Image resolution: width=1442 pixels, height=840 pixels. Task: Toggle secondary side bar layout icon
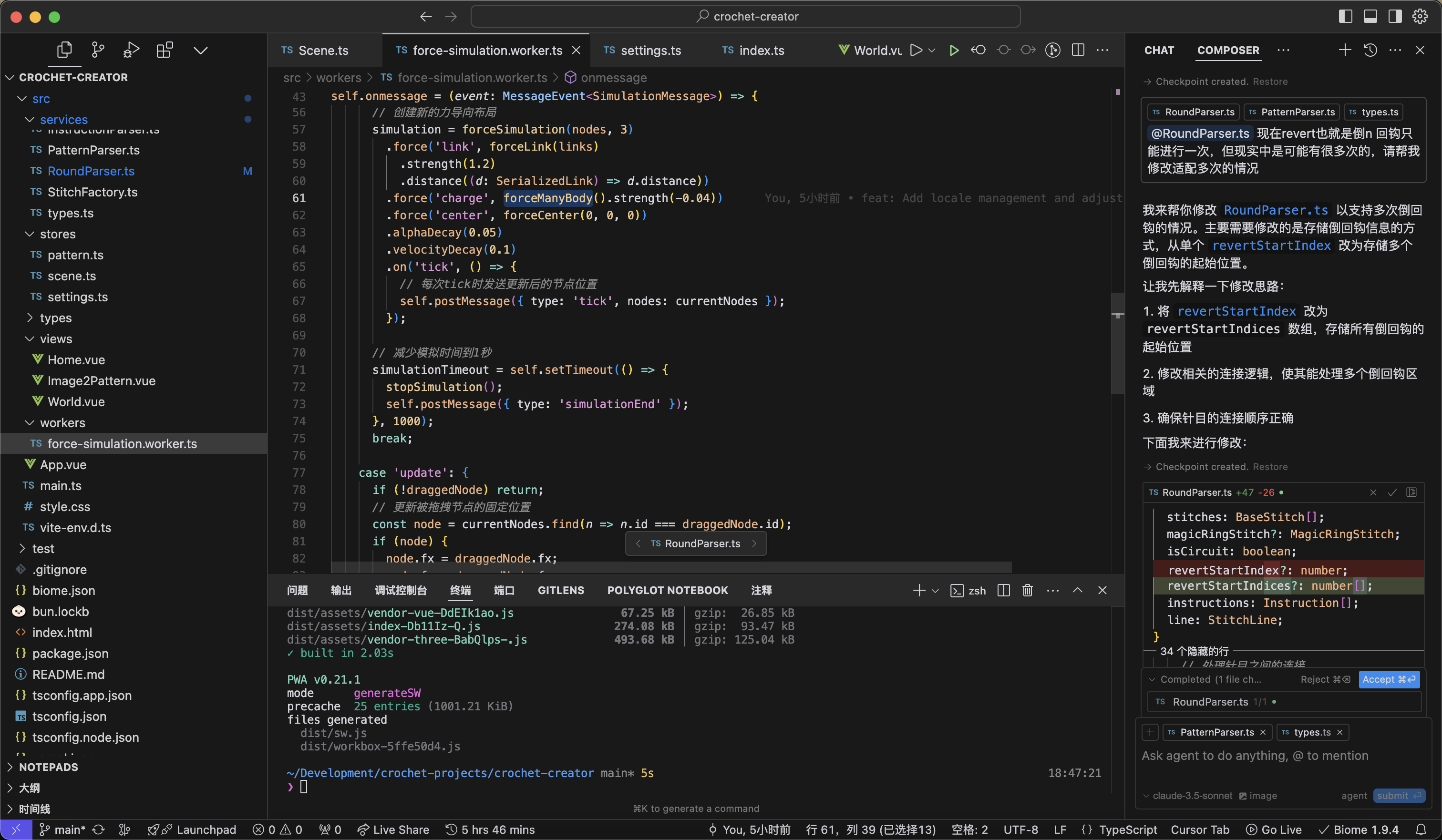pyautogui.click(x=1395, y=17)
